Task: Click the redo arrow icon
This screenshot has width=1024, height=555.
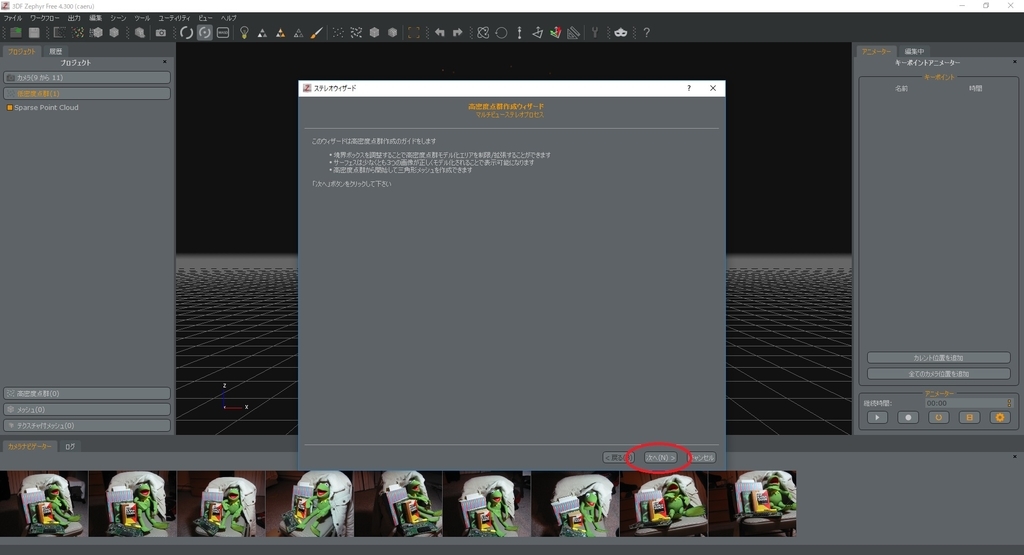Action: (x=457, y=33)
